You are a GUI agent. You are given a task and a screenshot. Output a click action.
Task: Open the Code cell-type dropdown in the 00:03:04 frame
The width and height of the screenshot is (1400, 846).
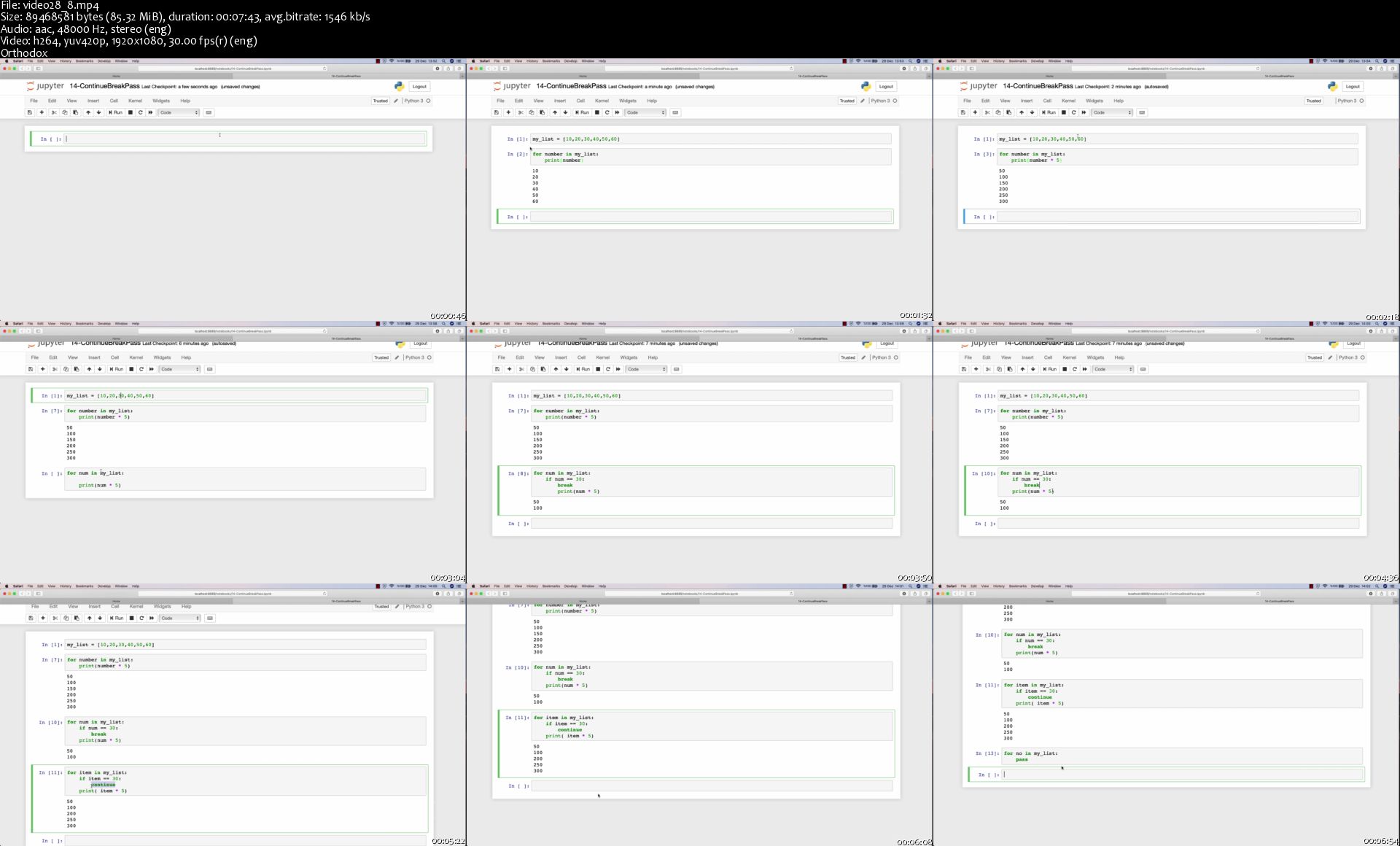[x=180, y=369]
